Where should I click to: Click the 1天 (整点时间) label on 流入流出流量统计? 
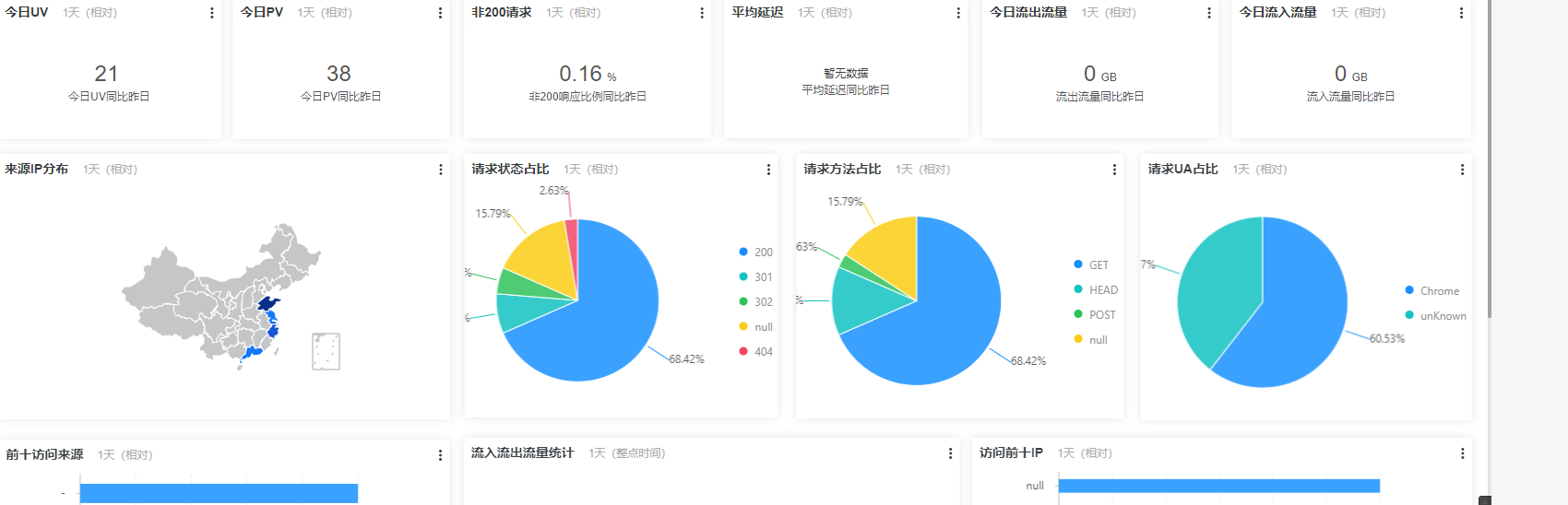626,453
